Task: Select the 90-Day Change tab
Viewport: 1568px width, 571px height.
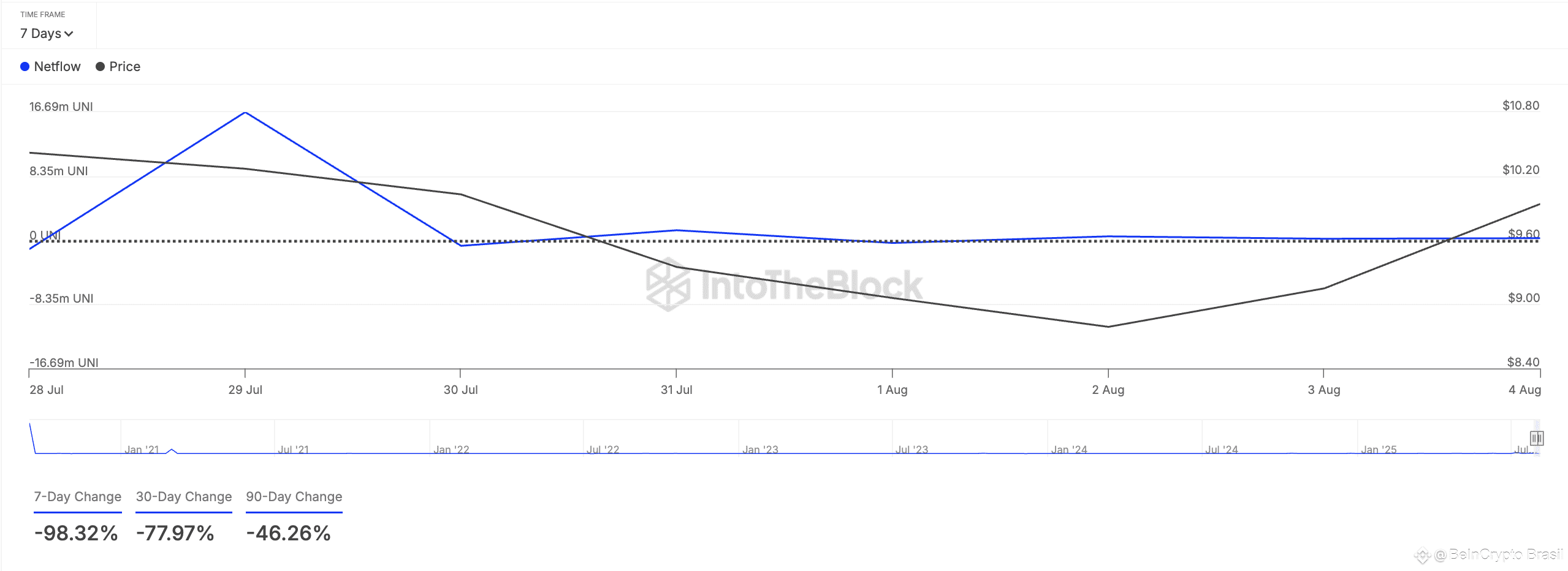Action: (x=294, y=497)
